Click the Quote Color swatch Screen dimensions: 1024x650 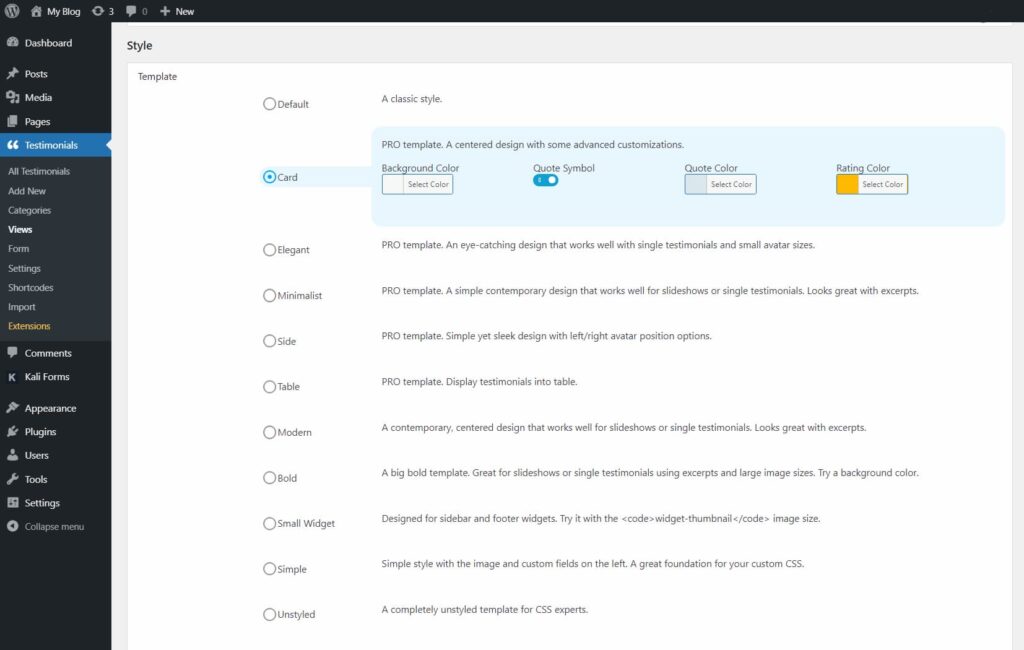coord(696,184)
